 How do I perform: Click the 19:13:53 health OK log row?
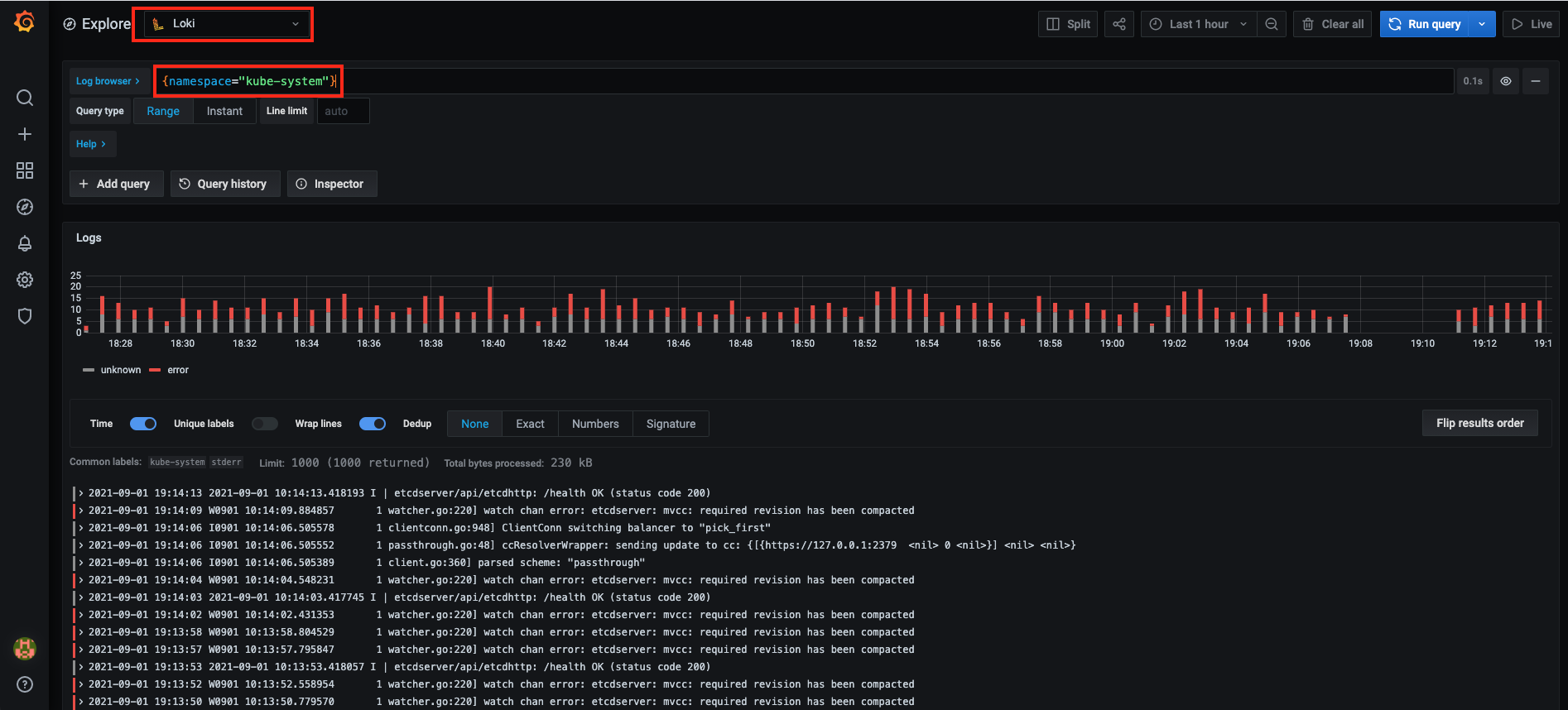(x=399, y=667)
